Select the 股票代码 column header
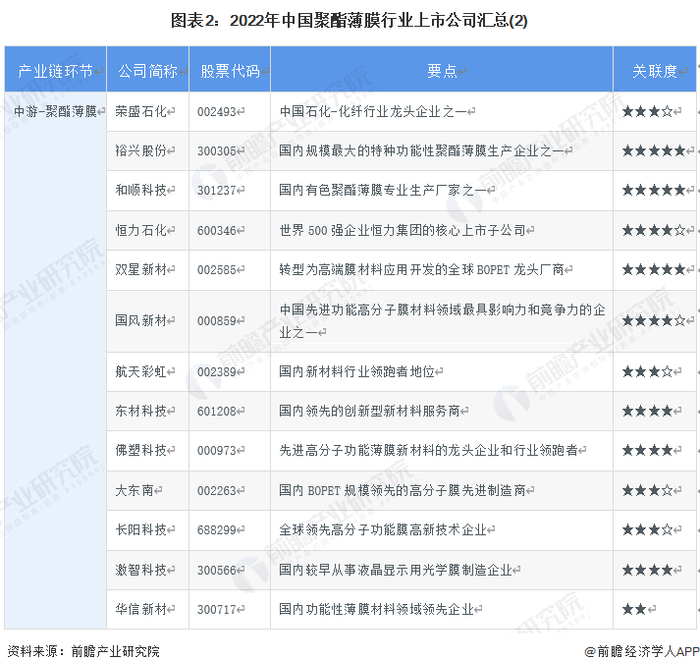Viewport: 700px width, 672px height. tap(230, 71)
